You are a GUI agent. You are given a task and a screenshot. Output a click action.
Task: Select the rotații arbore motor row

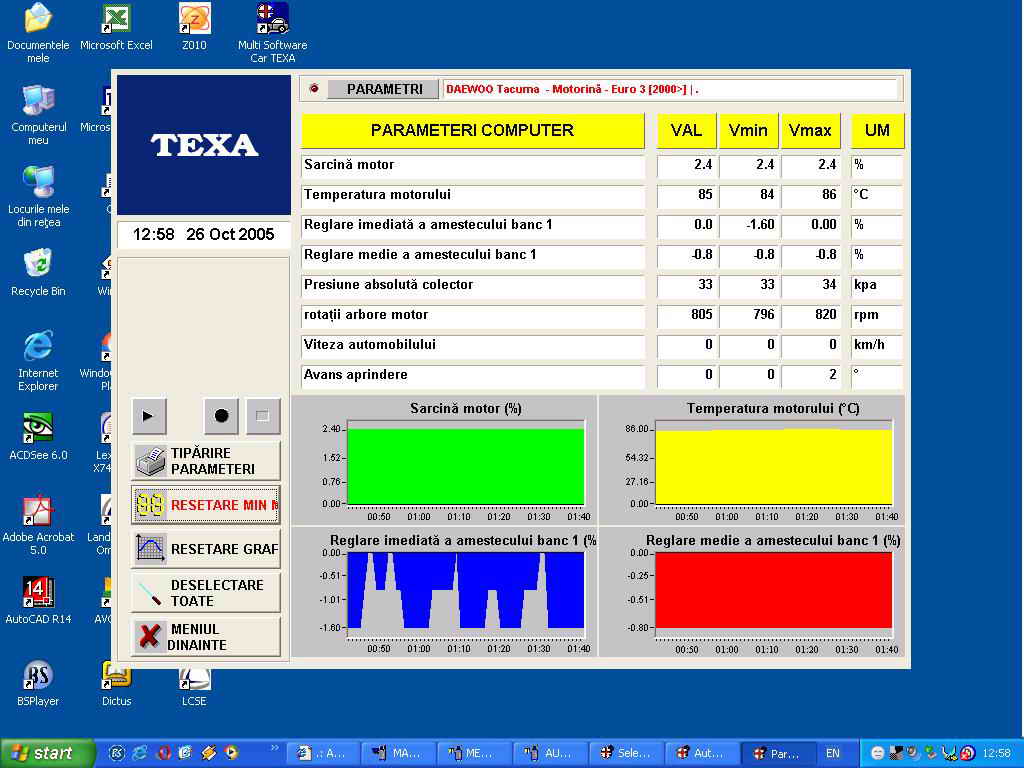(473, 315)
